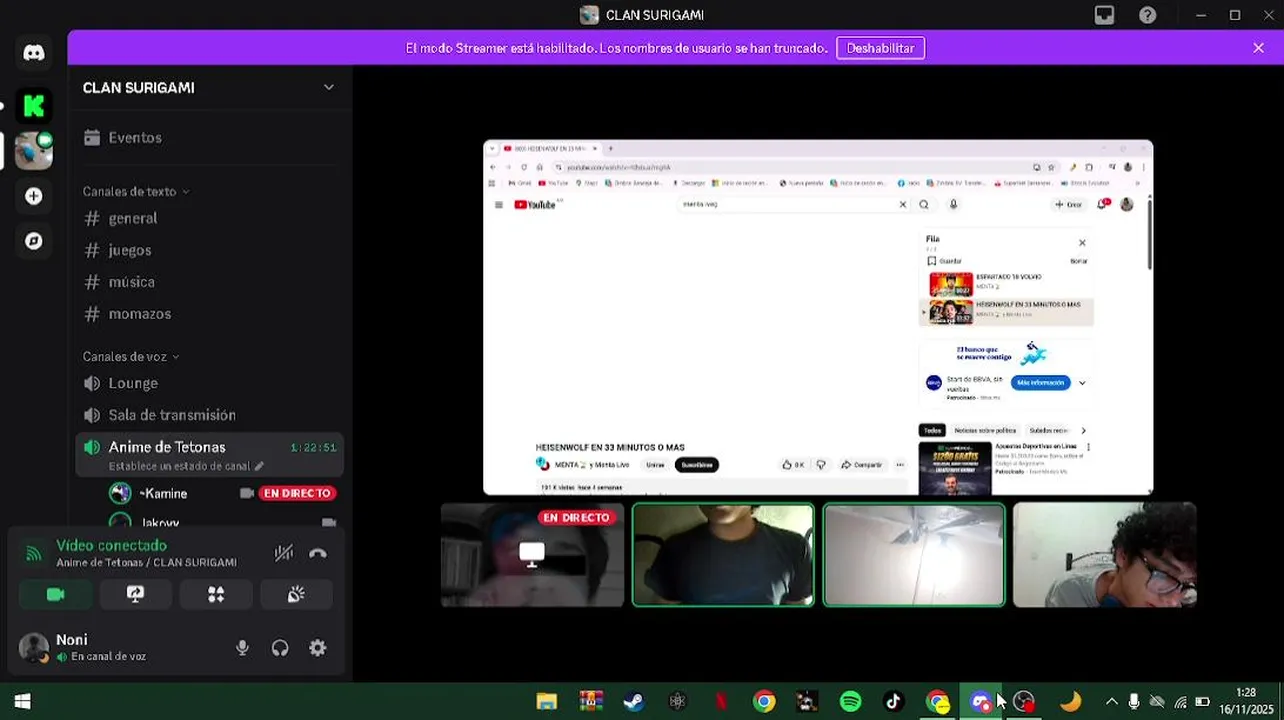Open user settings gear
Viewport: 1284px width, 720px height.
point(318,648)
